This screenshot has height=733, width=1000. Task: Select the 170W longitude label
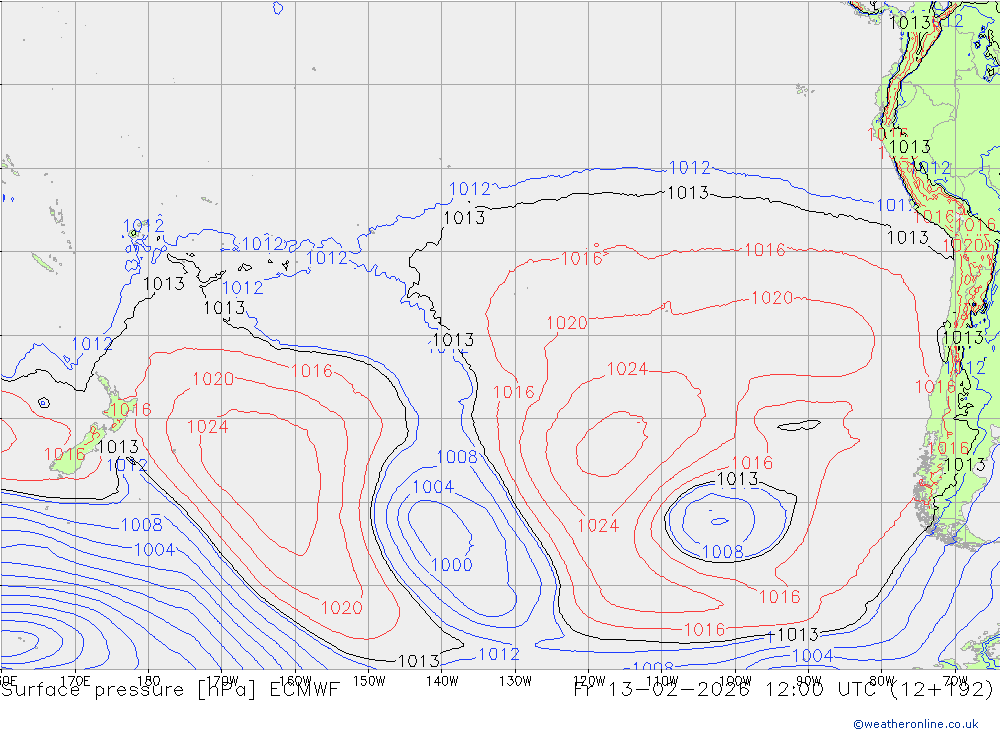click(223, 680)
